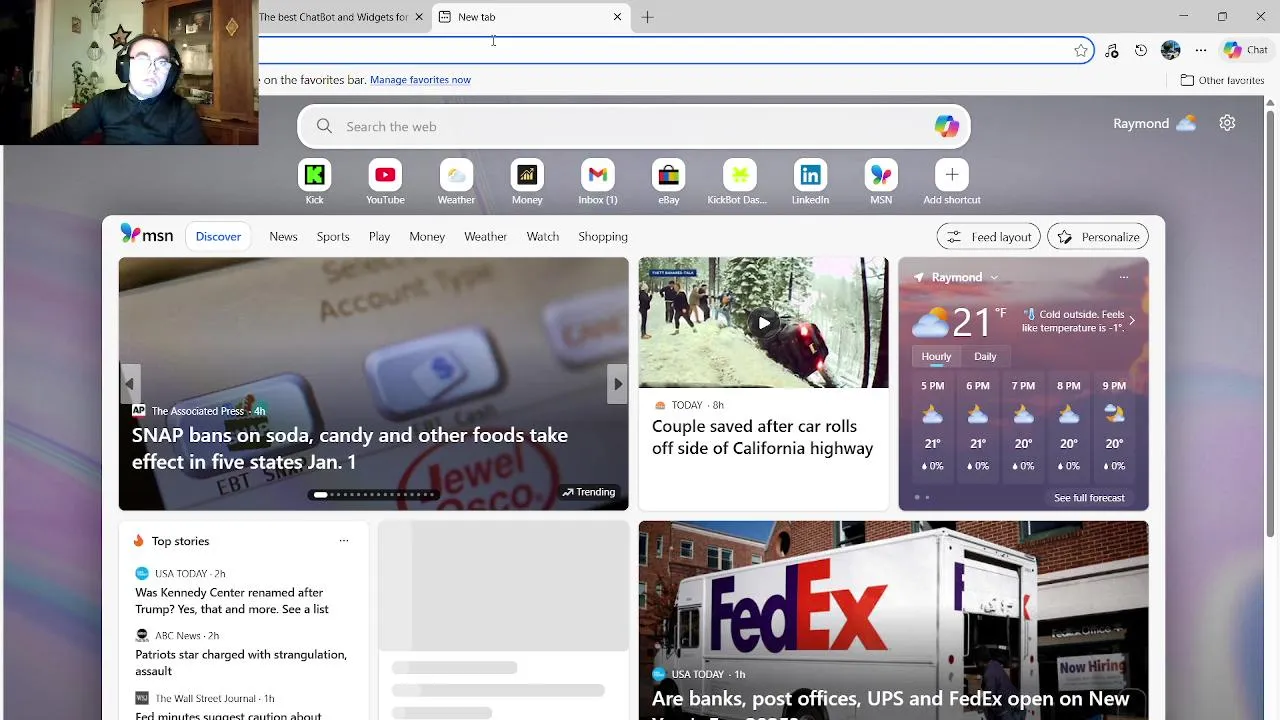
Task: Switch weather card to Daily view
Action: point(985,356)
